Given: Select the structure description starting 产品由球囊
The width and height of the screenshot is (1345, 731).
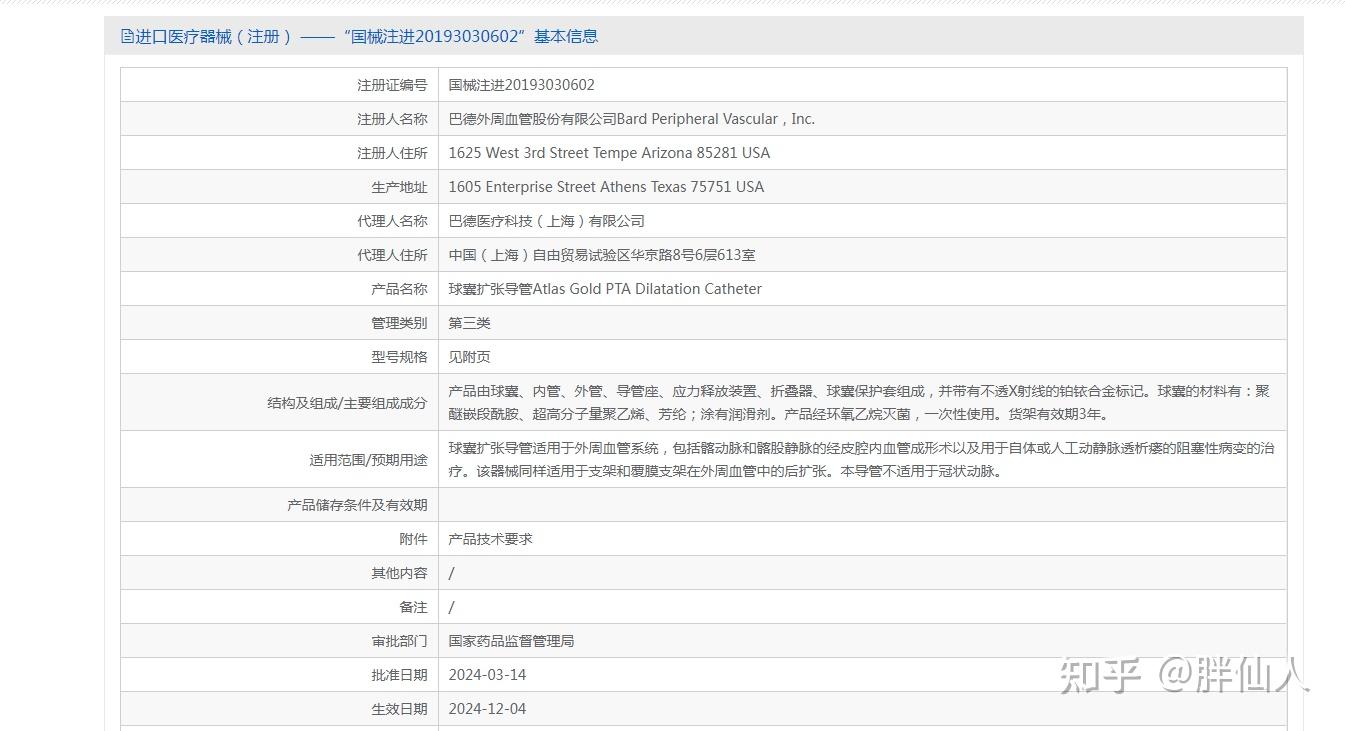Looking at the screenshot, I should pyautogui.click(x=859, y=402).
